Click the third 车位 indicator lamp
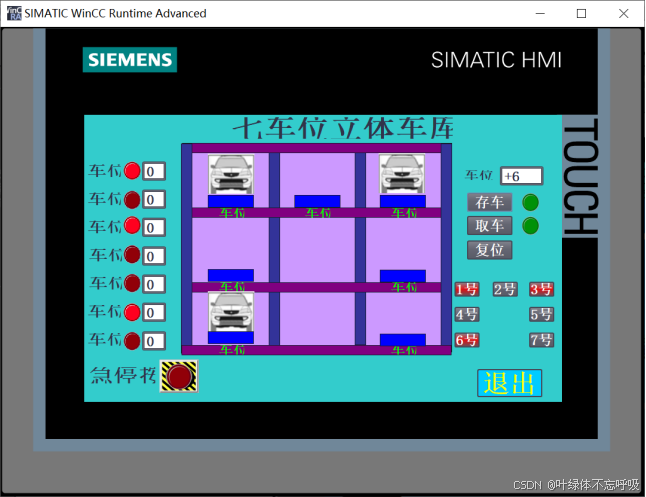The width and height of the screenshot is (646, 497). point(132,226)
